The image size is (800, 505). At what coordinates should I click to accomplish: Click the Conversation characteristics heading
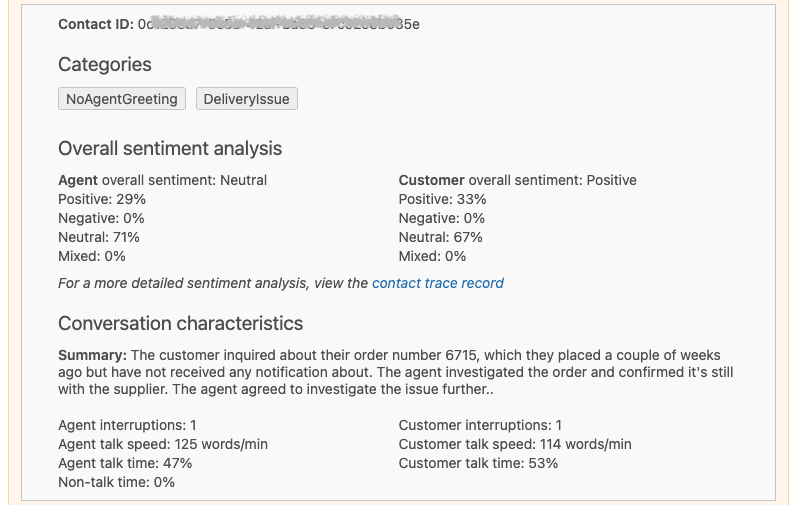click(x=180, y=323)
